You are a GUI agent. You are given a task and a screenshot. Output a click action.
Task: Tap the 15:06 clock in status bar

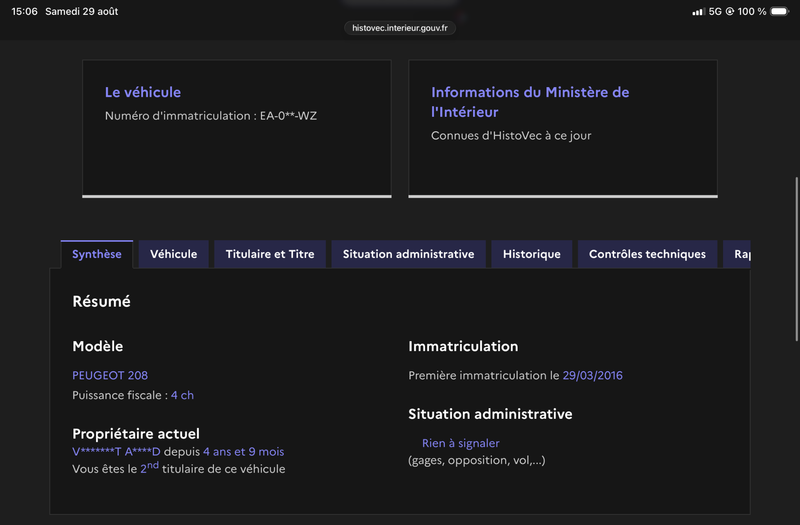[24, 11]
